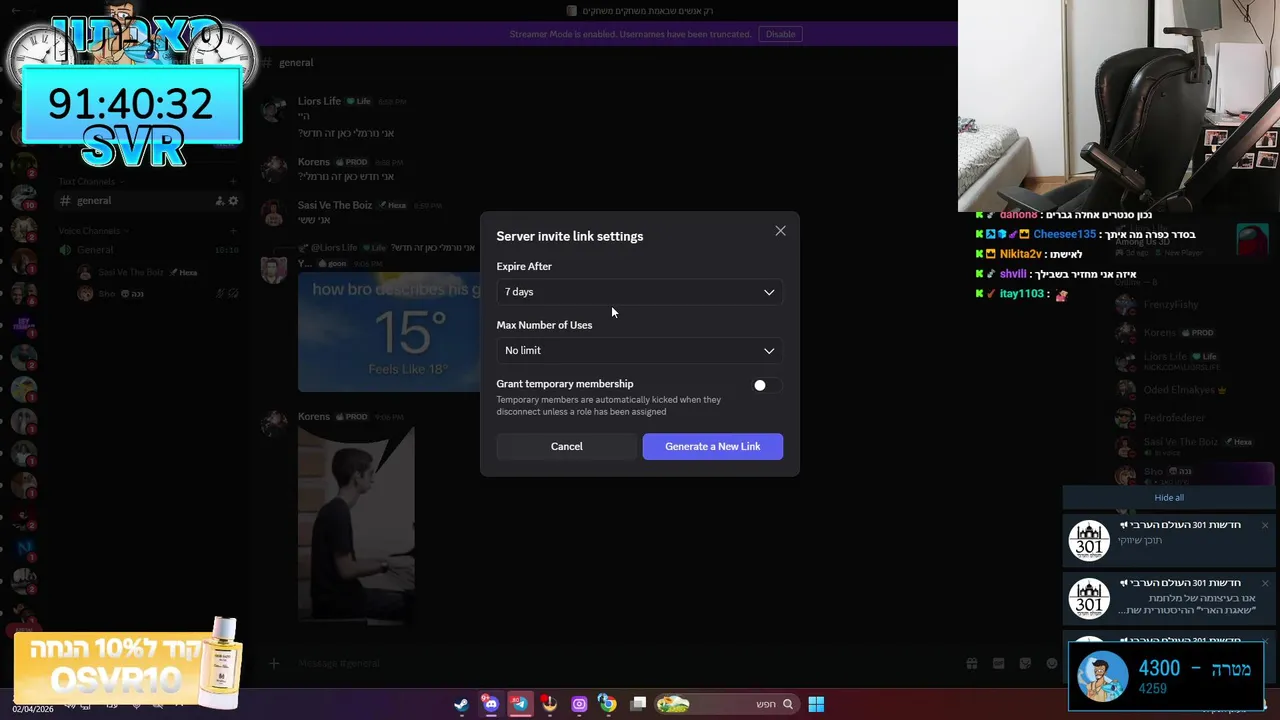The image size is (1280, 720).
Task: Click shvili username in stream chat
Action: (1013, 274)
